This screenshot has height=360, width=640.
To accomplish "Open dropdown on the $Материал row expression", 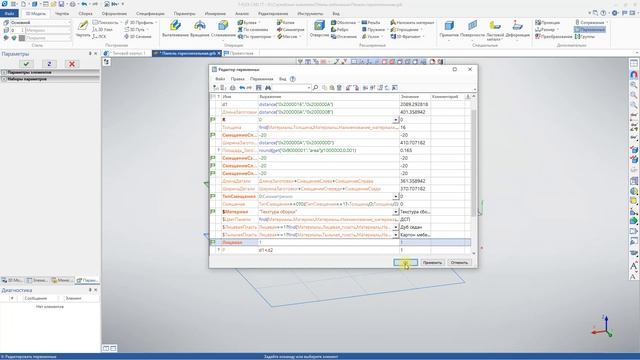I will [395, 212].
